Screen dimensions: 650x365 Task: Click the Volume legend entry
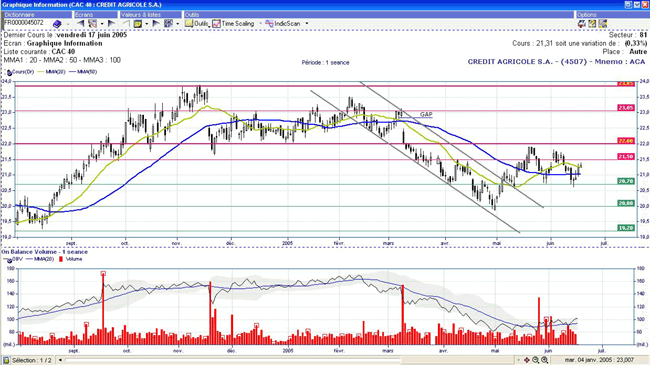pyautogui.click(x=70, y=259)
